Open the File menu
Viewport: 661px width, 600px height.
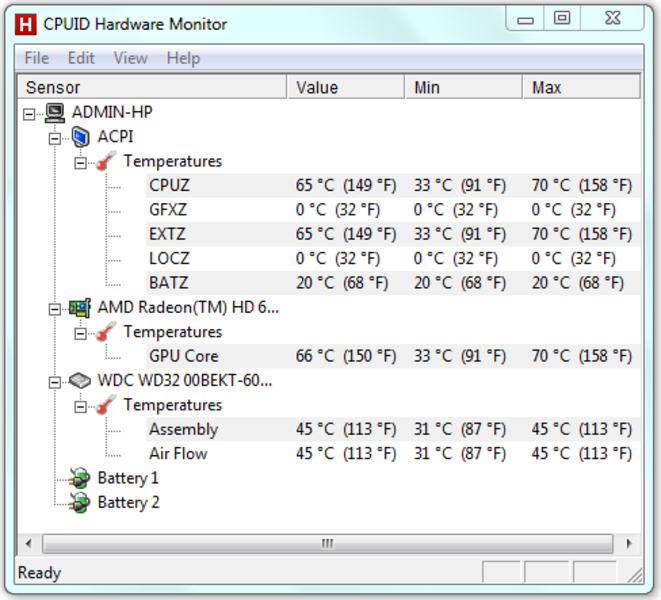click(x=37, y=58)
